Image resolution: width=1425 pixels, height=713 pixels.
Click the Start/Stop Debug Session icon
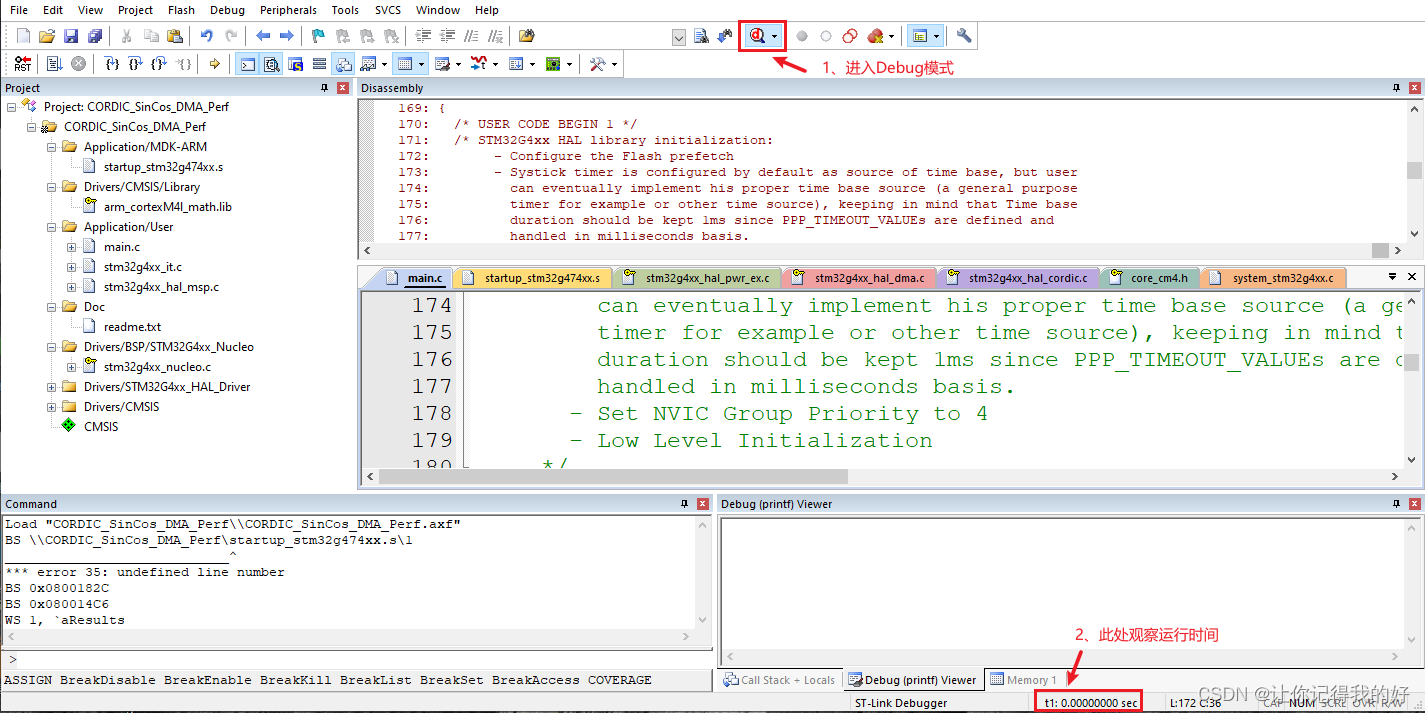757,36
